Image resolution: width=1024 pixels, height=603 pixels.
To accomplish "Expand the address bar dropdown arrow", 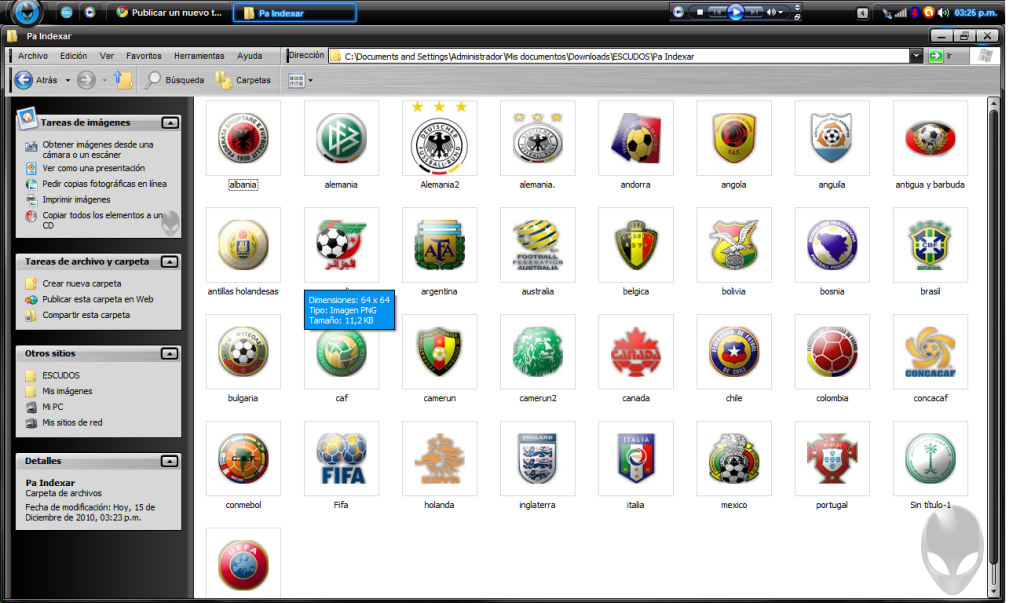I will (916, 56).
